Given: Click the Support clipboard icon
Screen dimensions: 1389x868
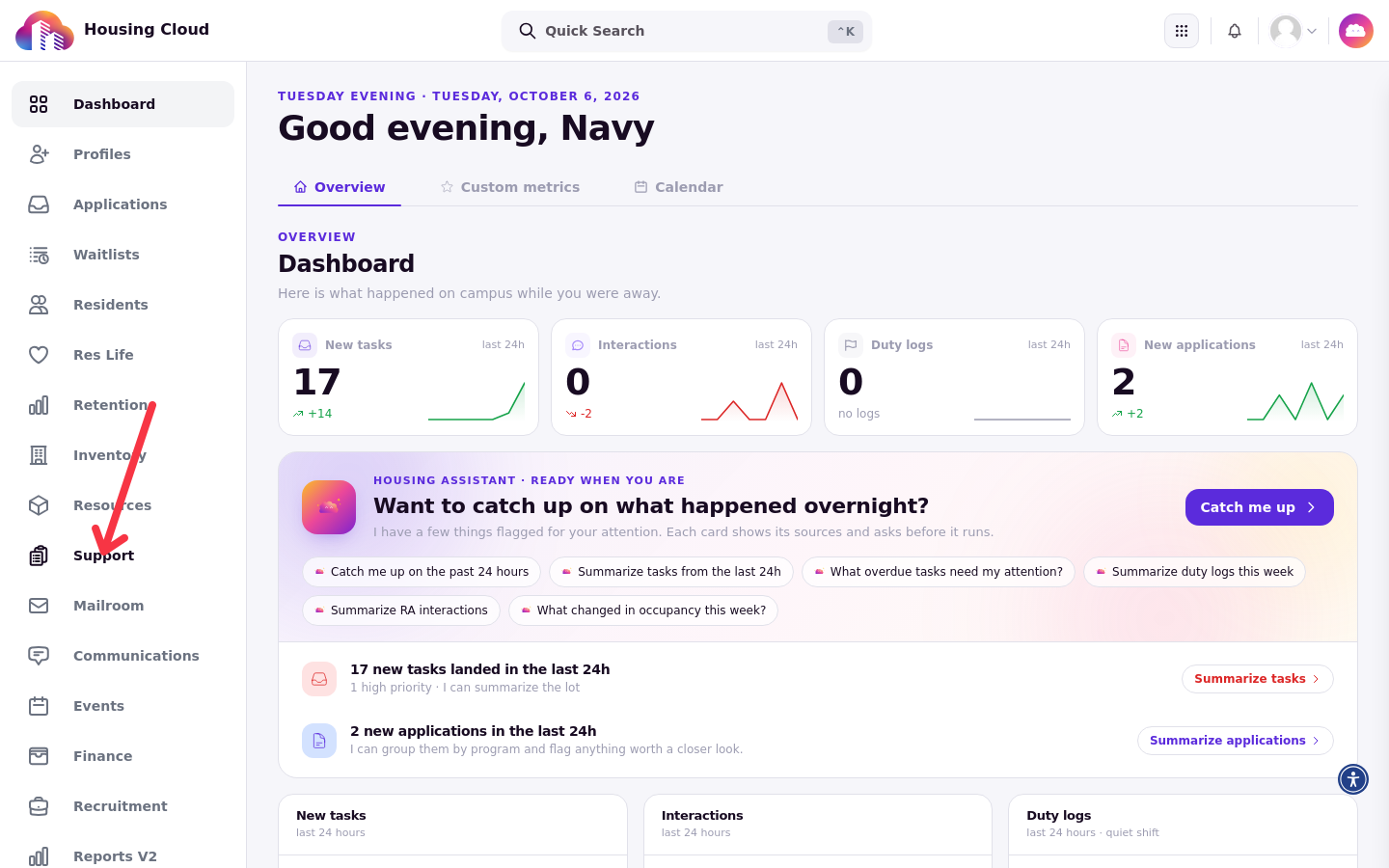Looking at the screenshot, I should coord(39,556).
